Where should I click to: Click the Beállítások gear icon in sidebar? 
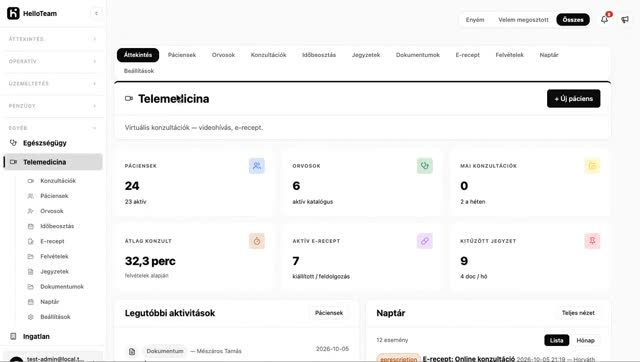tap(31, 317)
